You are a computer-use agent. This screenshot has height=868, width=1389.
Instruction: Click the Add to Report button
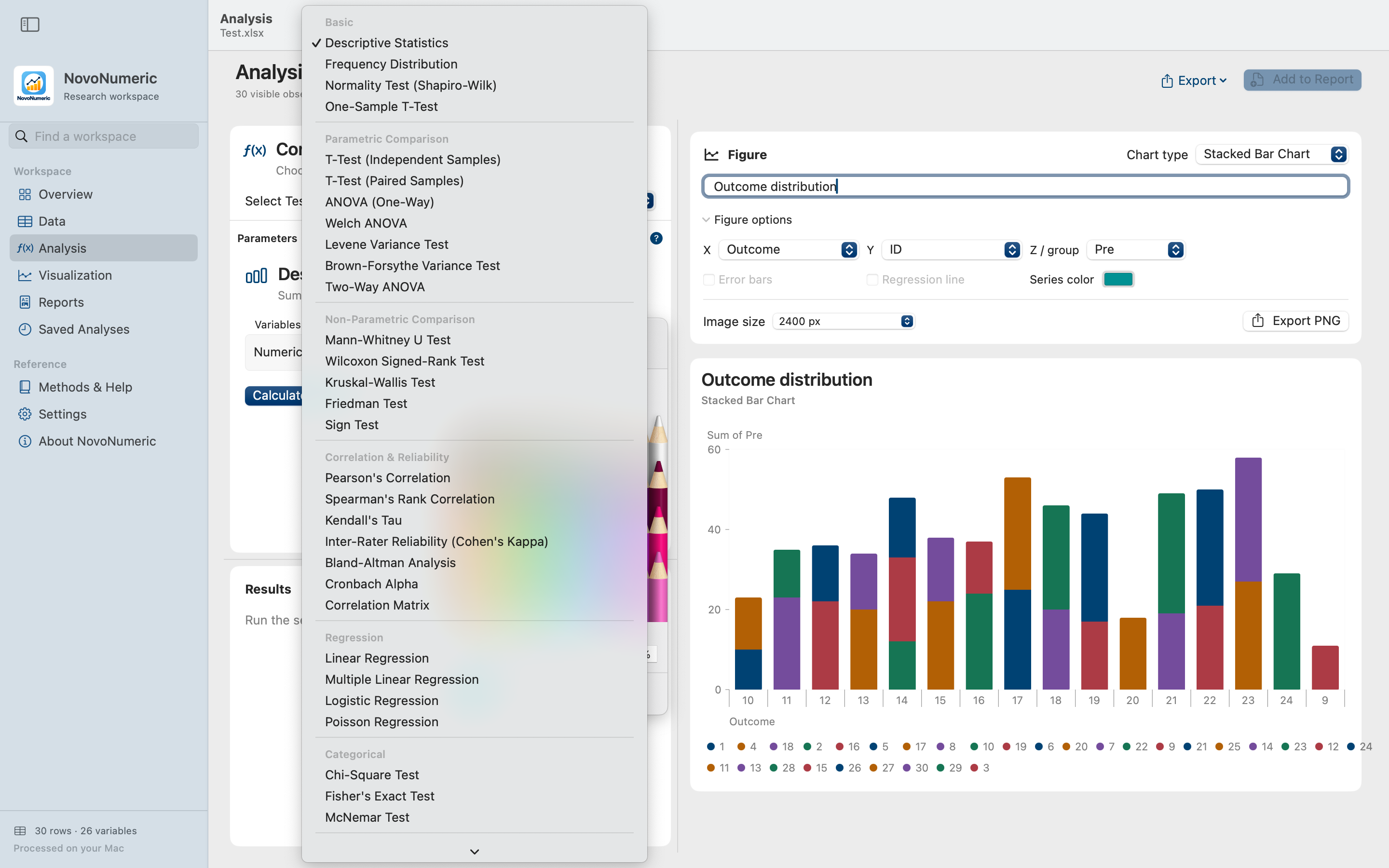click(1302, 80)
